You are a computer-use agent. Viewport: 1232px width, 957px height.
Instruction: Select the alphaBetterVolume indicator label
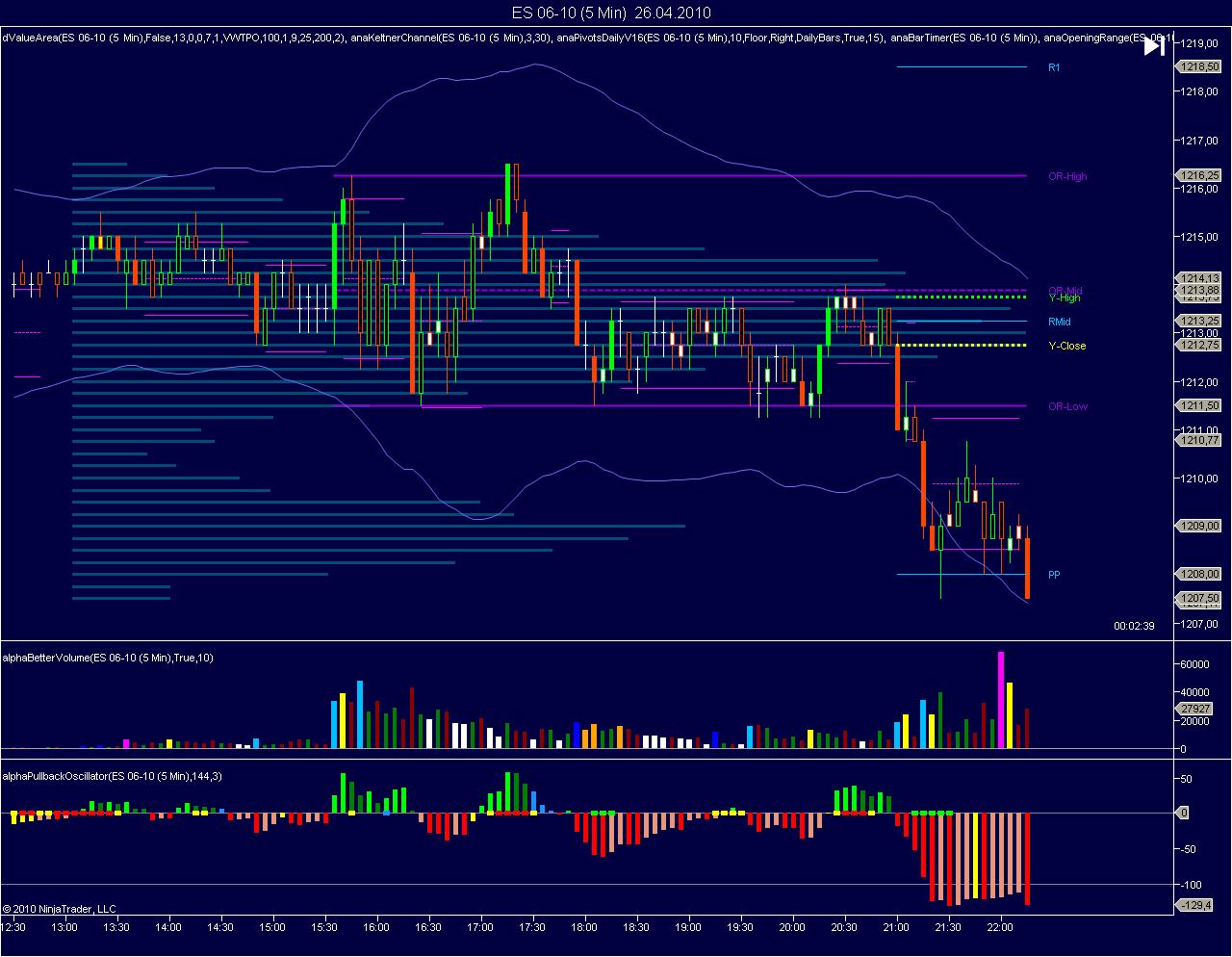[109, 658]
